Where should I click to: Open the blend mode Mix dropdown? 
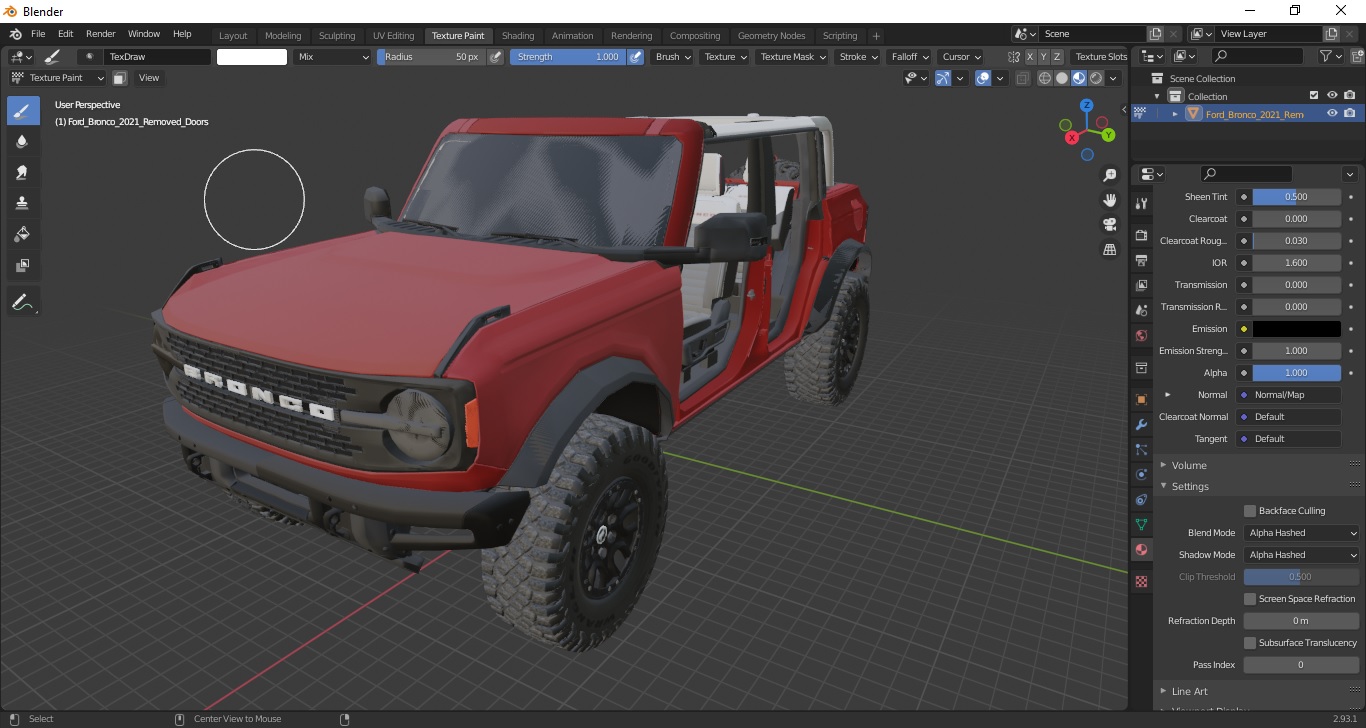(x=333, y=57)
